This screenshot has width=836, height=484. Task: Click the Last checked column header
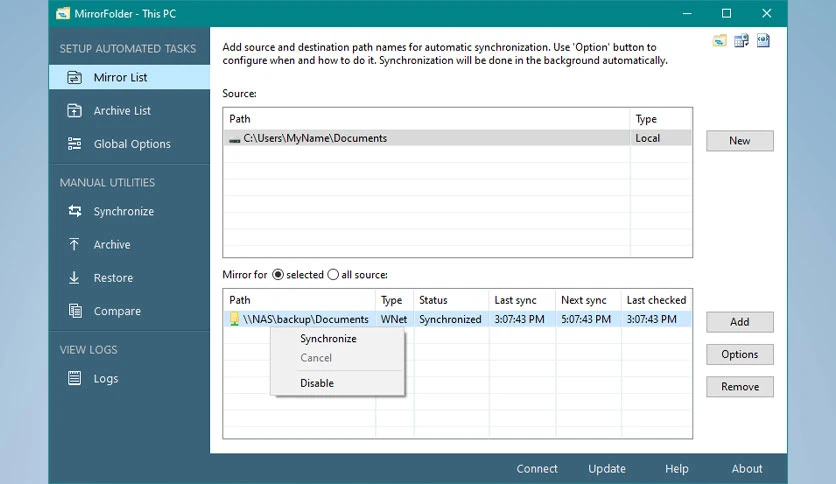657,300
